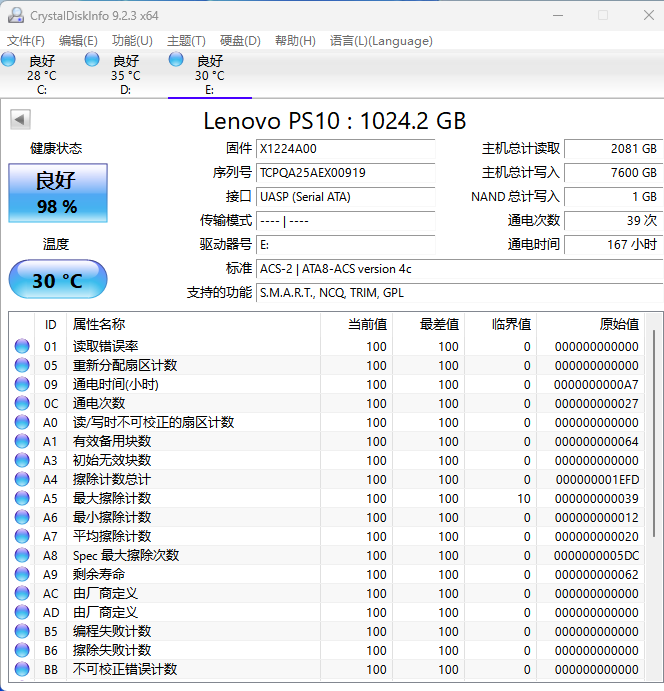Open the 文件(F) menu
Viewport: 664px width, 691px height.
coord(26,41)
